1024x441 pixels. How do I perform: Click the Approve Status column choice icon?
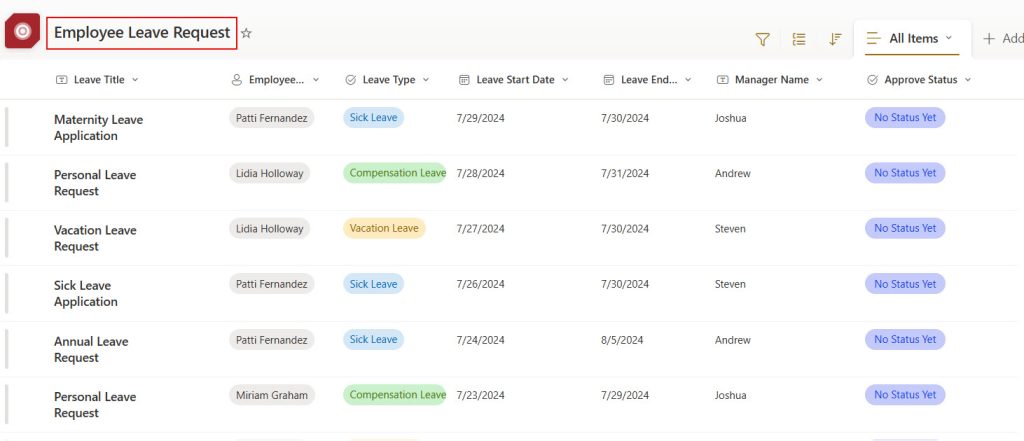pyautogui.click(x=872, y=80)
